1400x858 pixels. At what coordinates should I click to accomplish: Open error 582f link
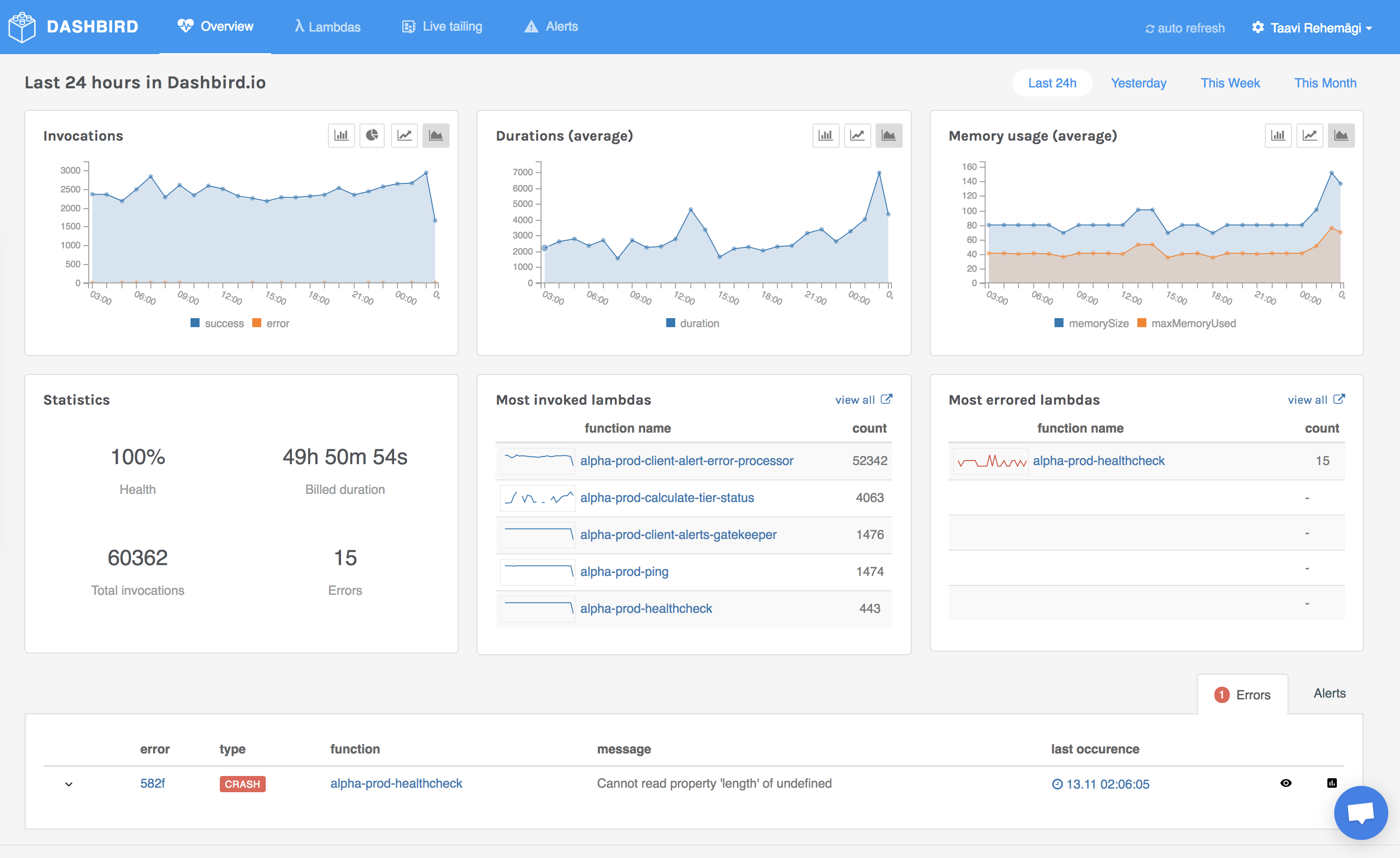click(152, 784)
